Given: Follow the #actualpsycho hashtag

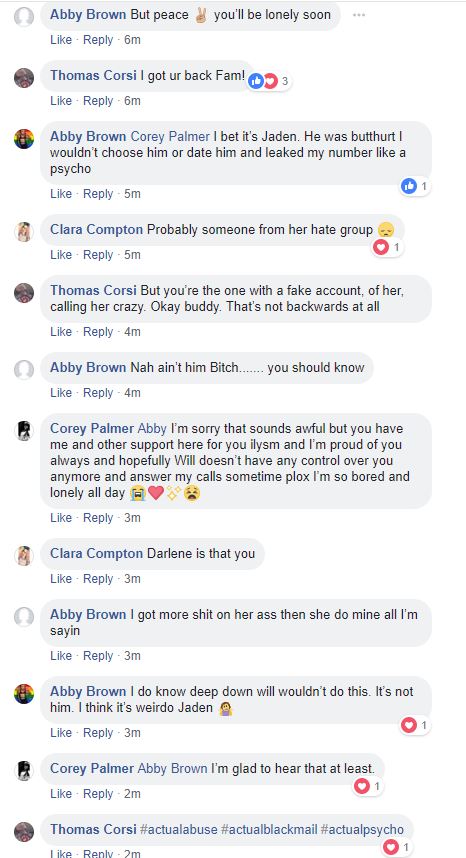Looking at the screenshot, I should [362, 830].
